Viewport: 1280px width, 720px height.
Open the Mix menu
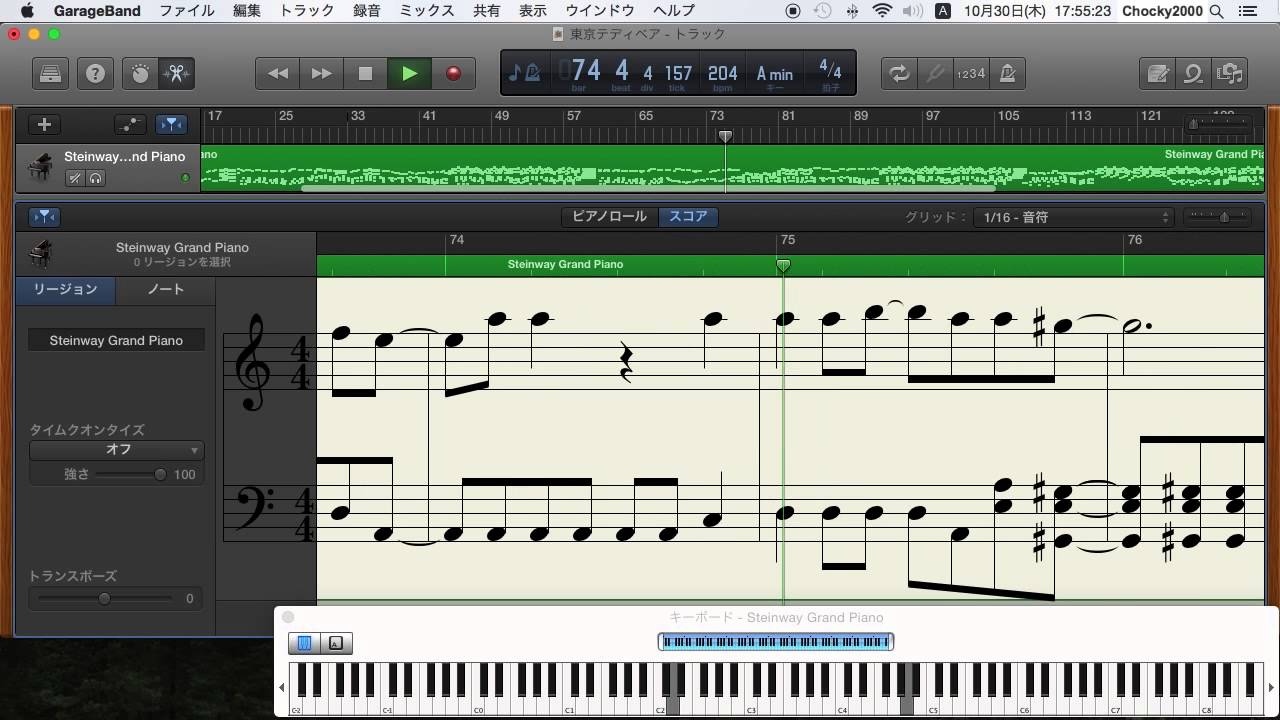coord(427,11)
